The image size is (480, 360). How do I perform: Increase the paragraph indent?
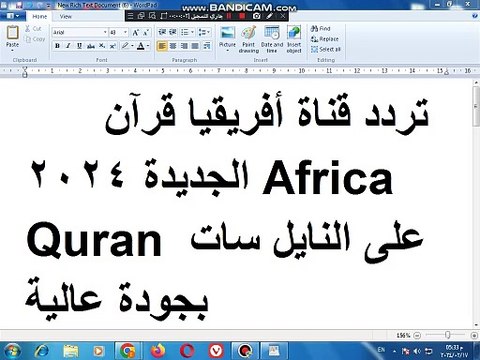(173, 32)
